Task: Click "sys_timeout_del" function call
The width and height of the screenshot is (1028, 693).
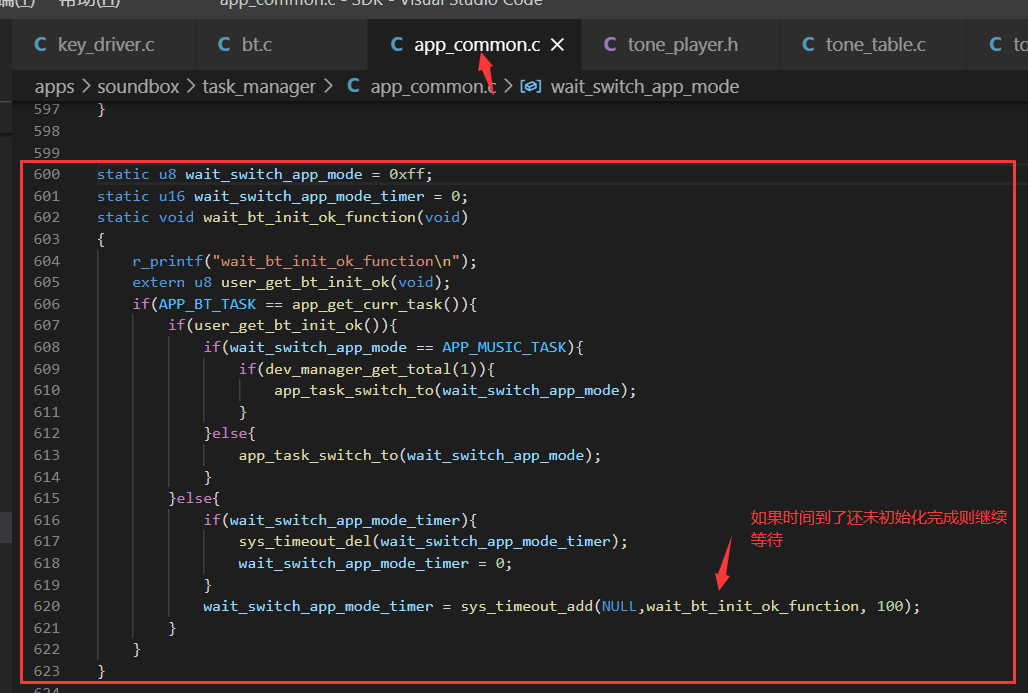Action: point(305,542)
